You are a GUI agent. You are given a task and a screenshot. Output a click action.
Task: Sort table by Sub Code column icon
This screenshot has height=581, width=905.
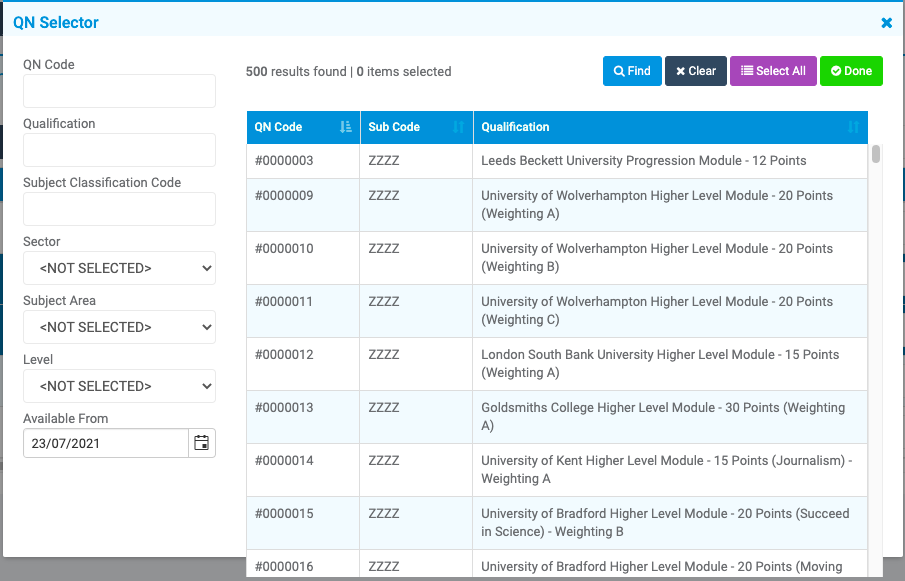[458, 127]
